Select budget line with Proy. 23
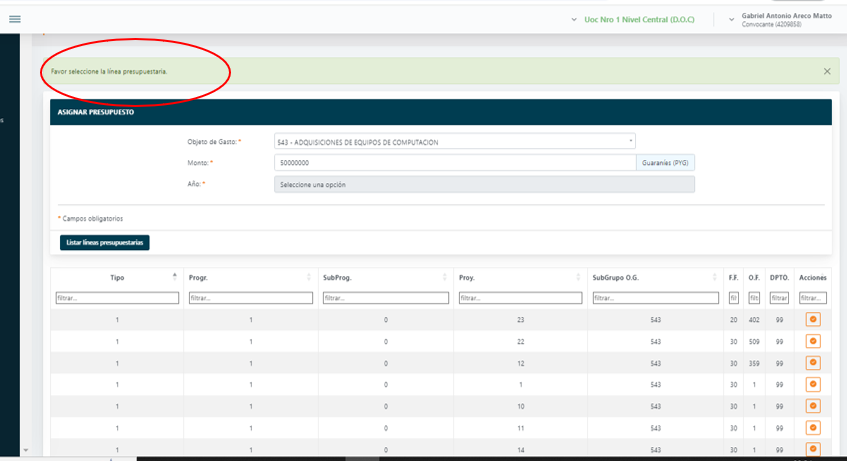Image resolution: width=847 pixels, height=462 pixels. tap(813, 319)
